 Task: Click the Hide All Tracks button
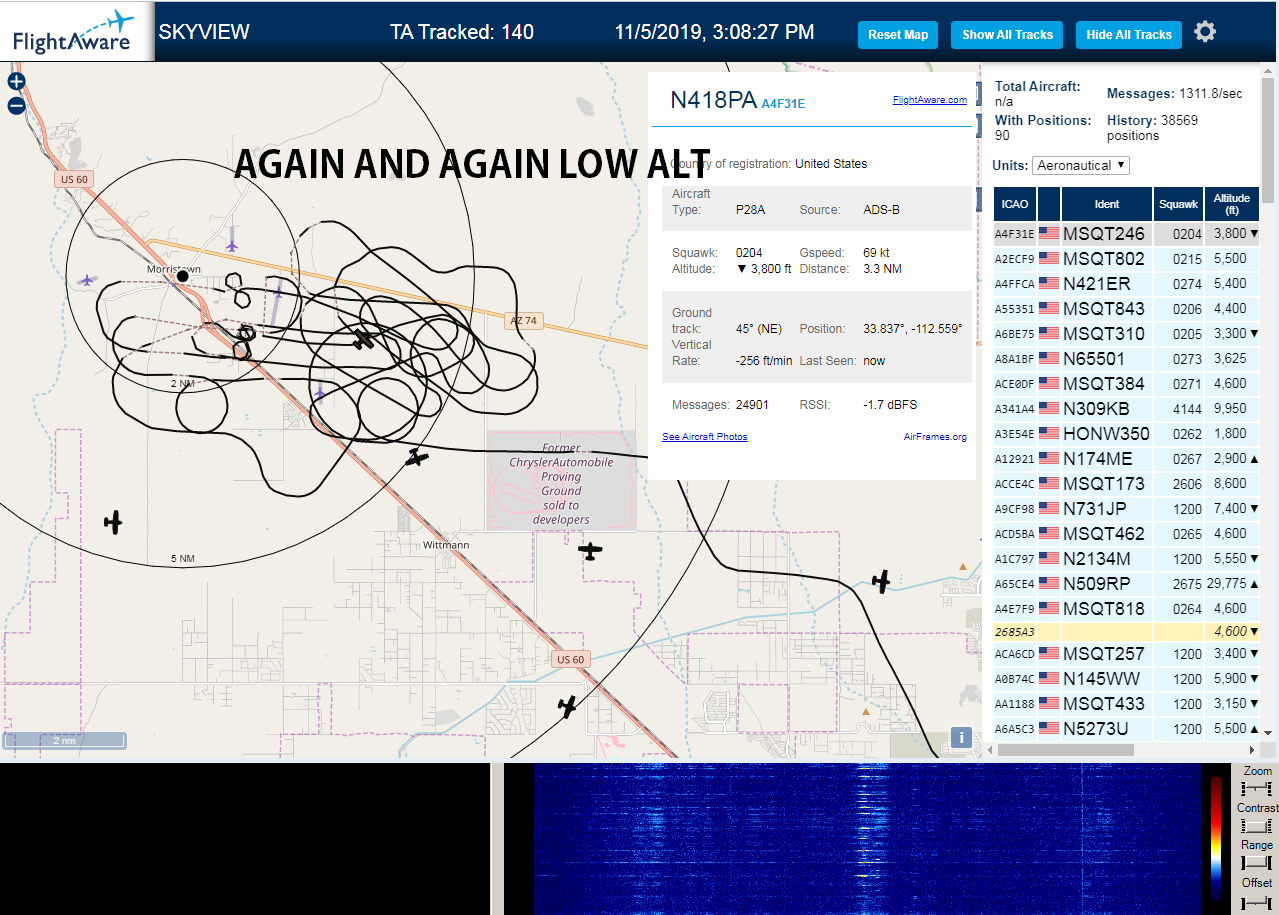pos(1129,35)
